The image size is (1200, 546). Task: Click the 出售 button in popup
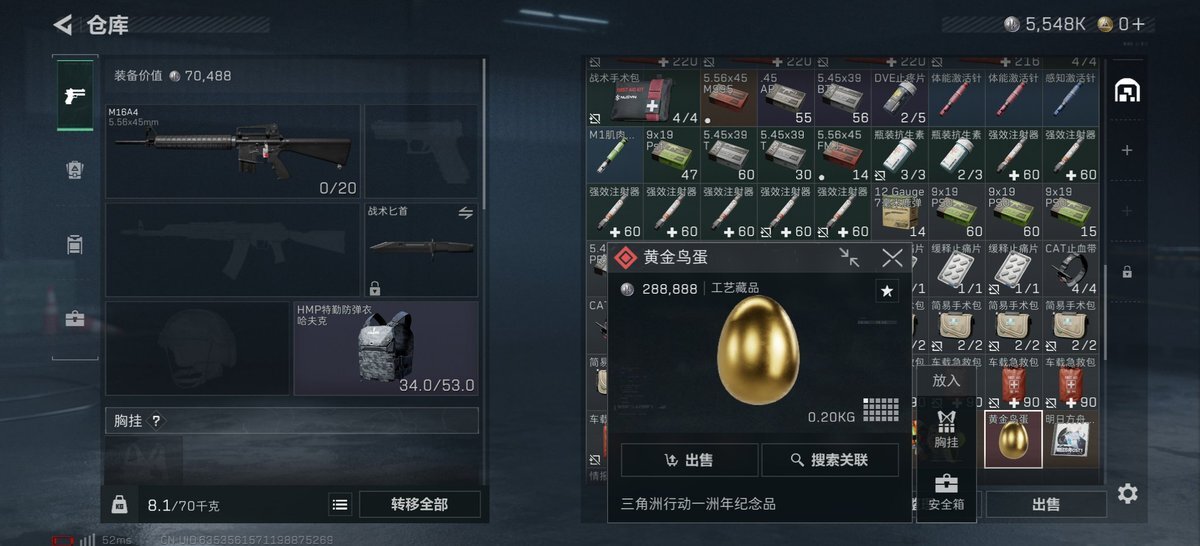tap(689, 460)
